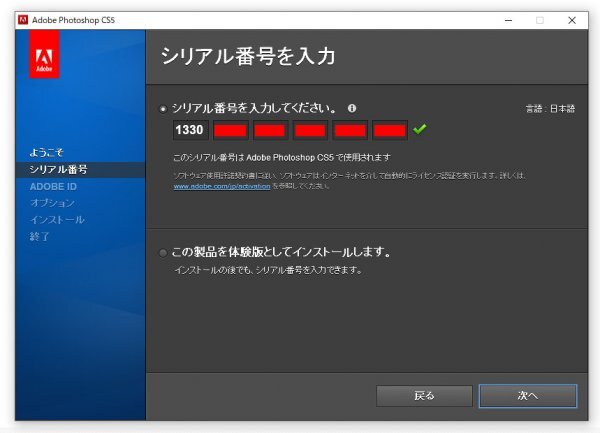The height and width of the screenshot is (433, 600).
Task: Select ADOBE ID step in sidebar
Action: click(x=53, y=187)
